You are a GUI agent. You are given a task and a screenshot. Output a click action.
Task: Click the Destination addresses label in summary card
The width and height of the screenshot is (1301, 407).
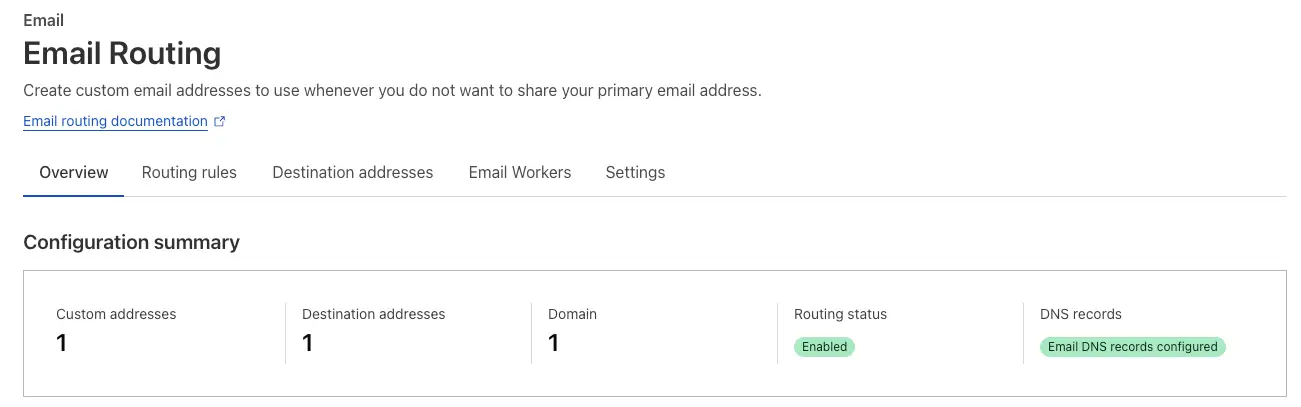click(x=374, y=314)
